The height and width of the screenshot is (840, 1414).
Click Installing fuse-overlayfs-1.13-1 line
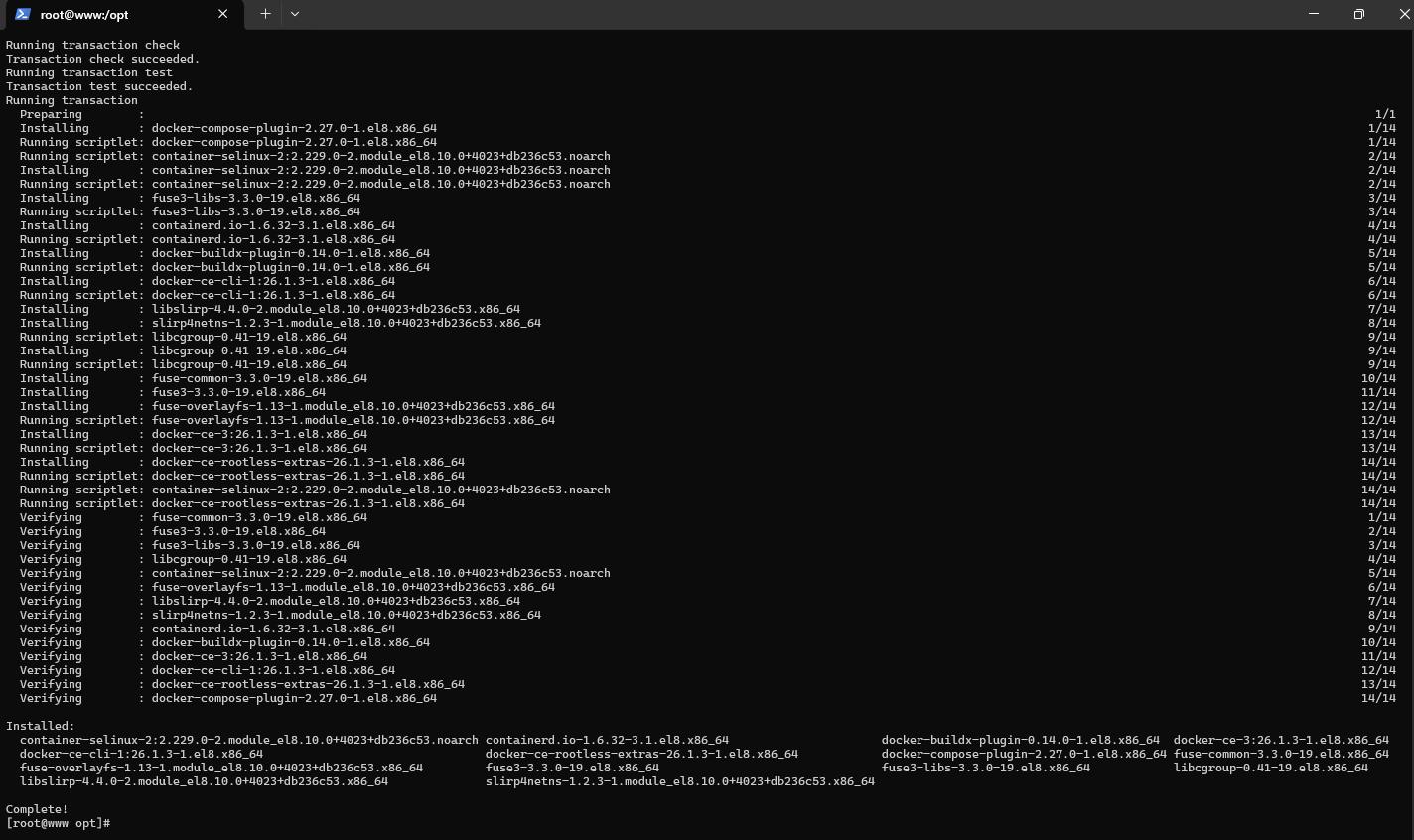(707, 406)
